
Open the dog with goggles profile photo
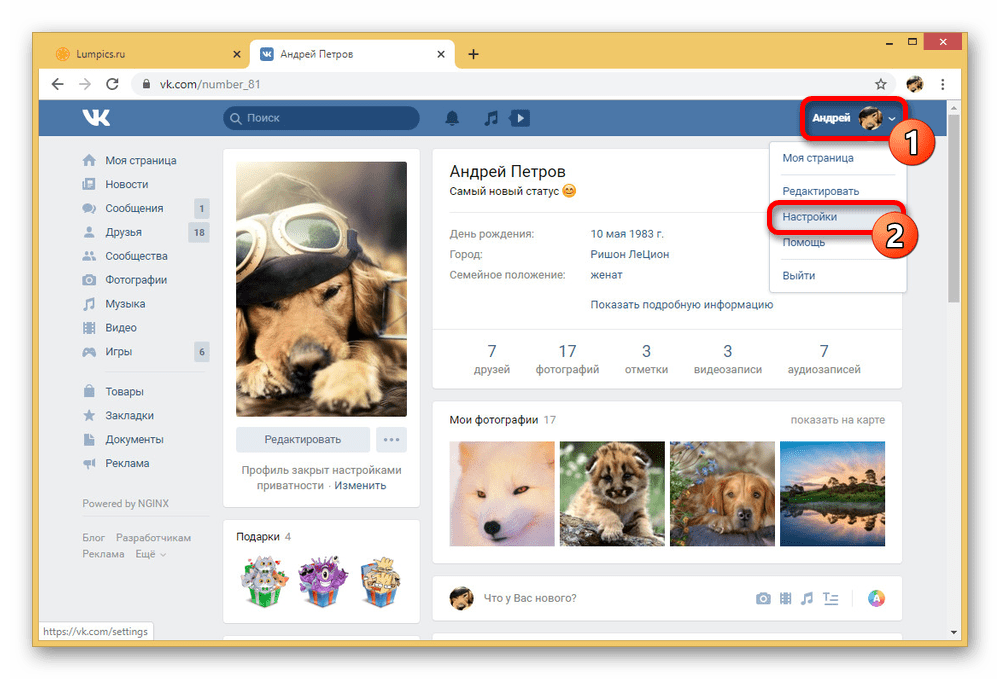point(321,289)
